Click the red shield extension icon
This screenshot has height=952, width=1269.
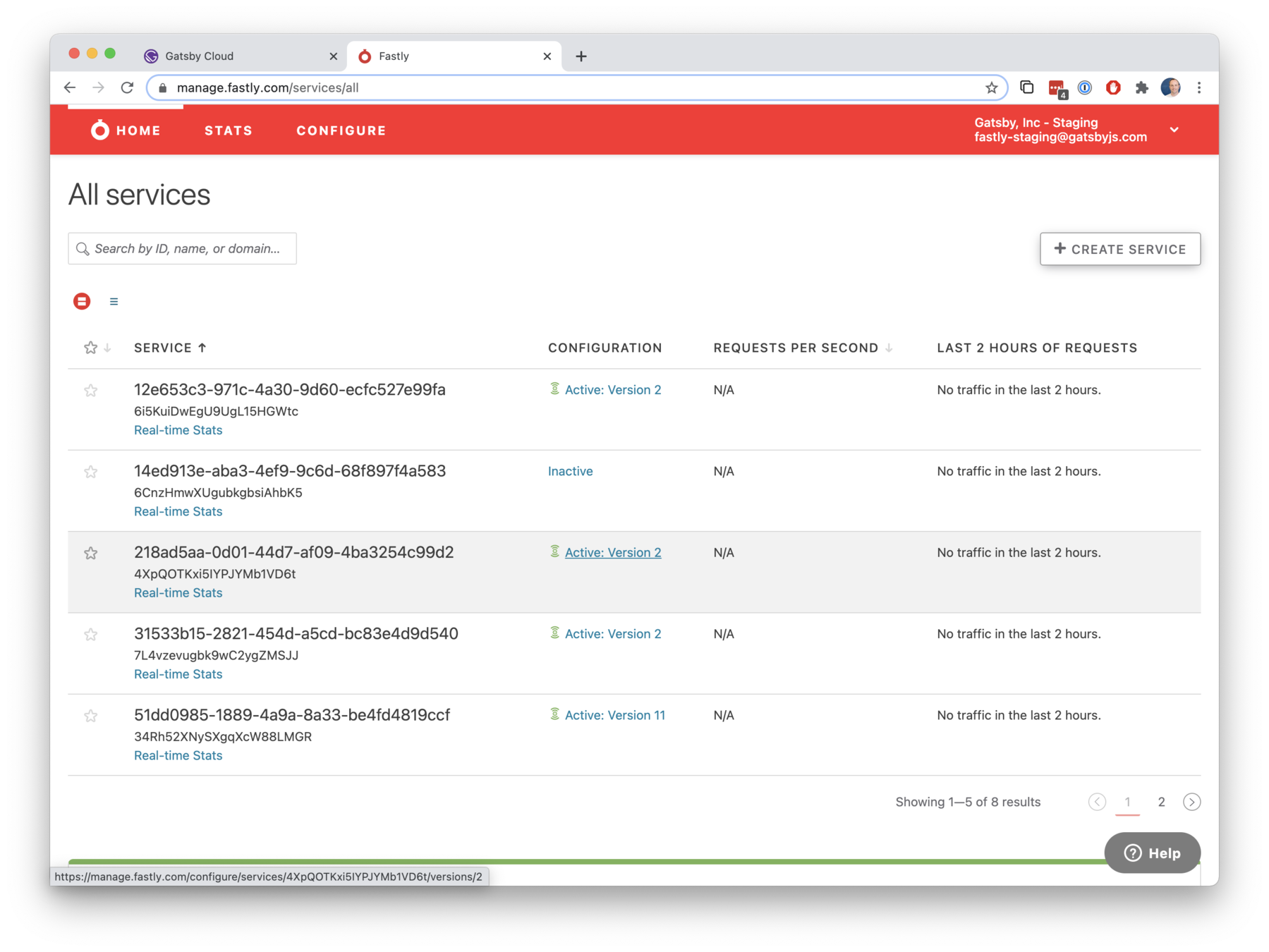tap(1113, 87)
